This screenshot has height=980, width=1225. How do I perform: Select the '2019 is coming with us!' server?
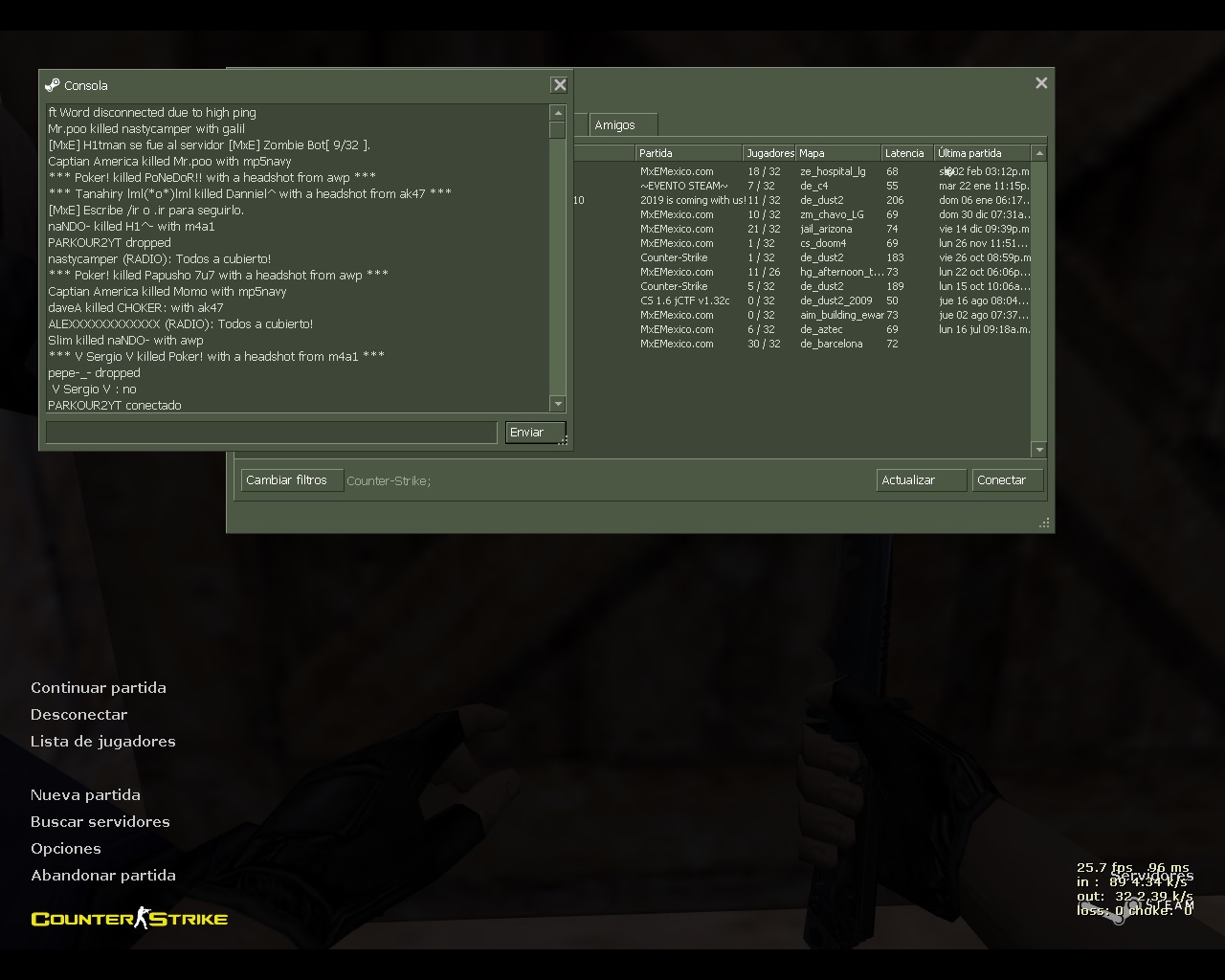click(x=802, y=200)
